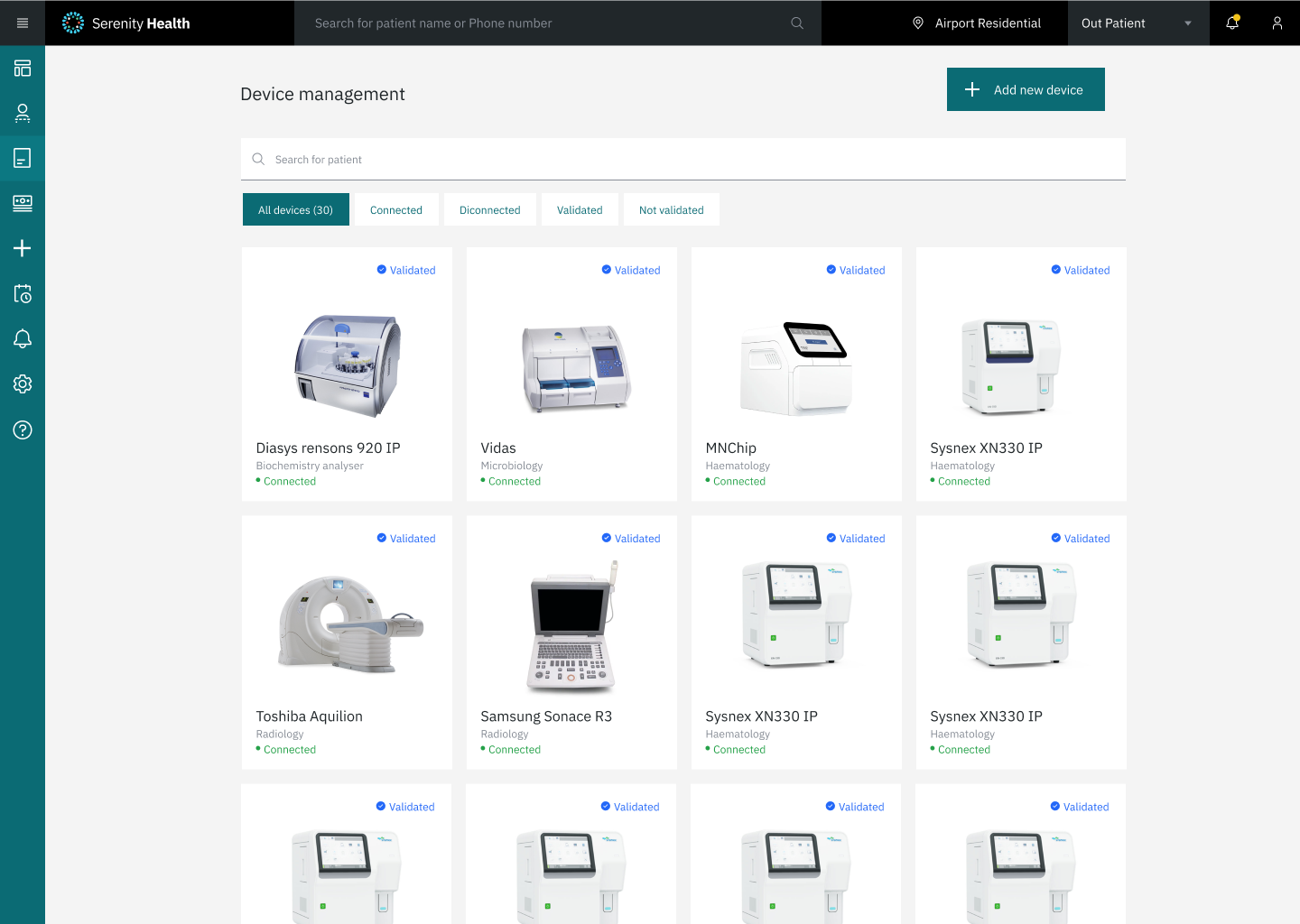1300x924 pixels.
Task: Open Samsung Sonace R3 device image
Action: [x=572, y=627]
